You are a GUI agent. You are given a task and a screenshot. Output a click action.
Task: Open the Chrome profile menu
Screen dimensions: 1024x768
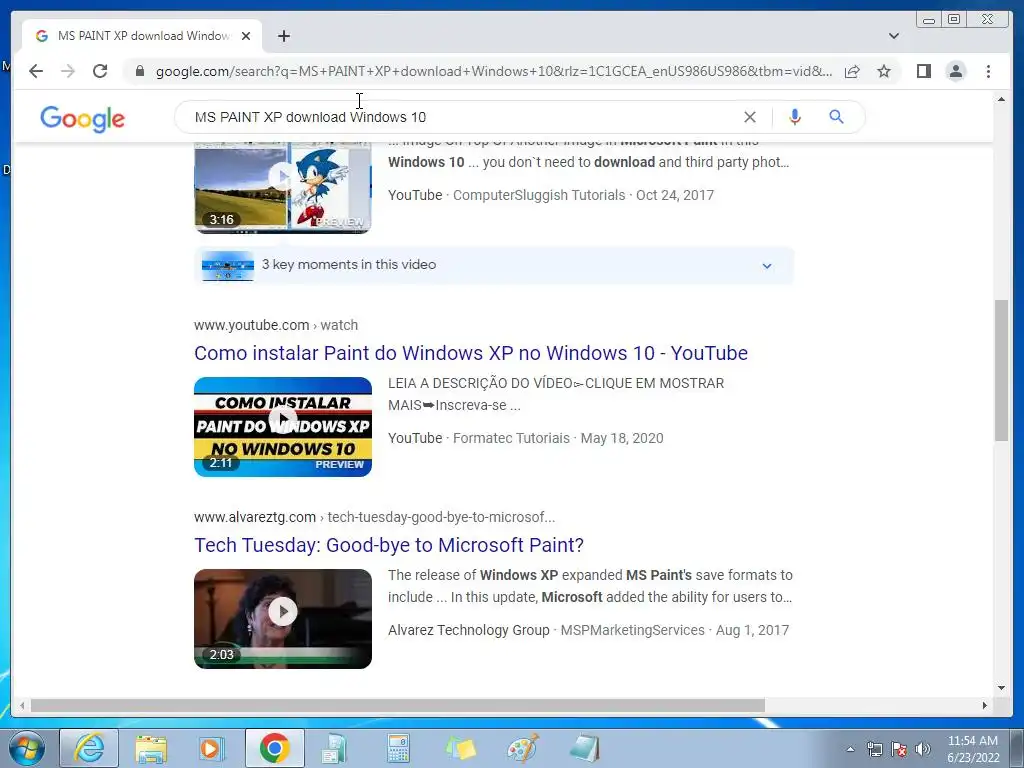click(956, 71)
